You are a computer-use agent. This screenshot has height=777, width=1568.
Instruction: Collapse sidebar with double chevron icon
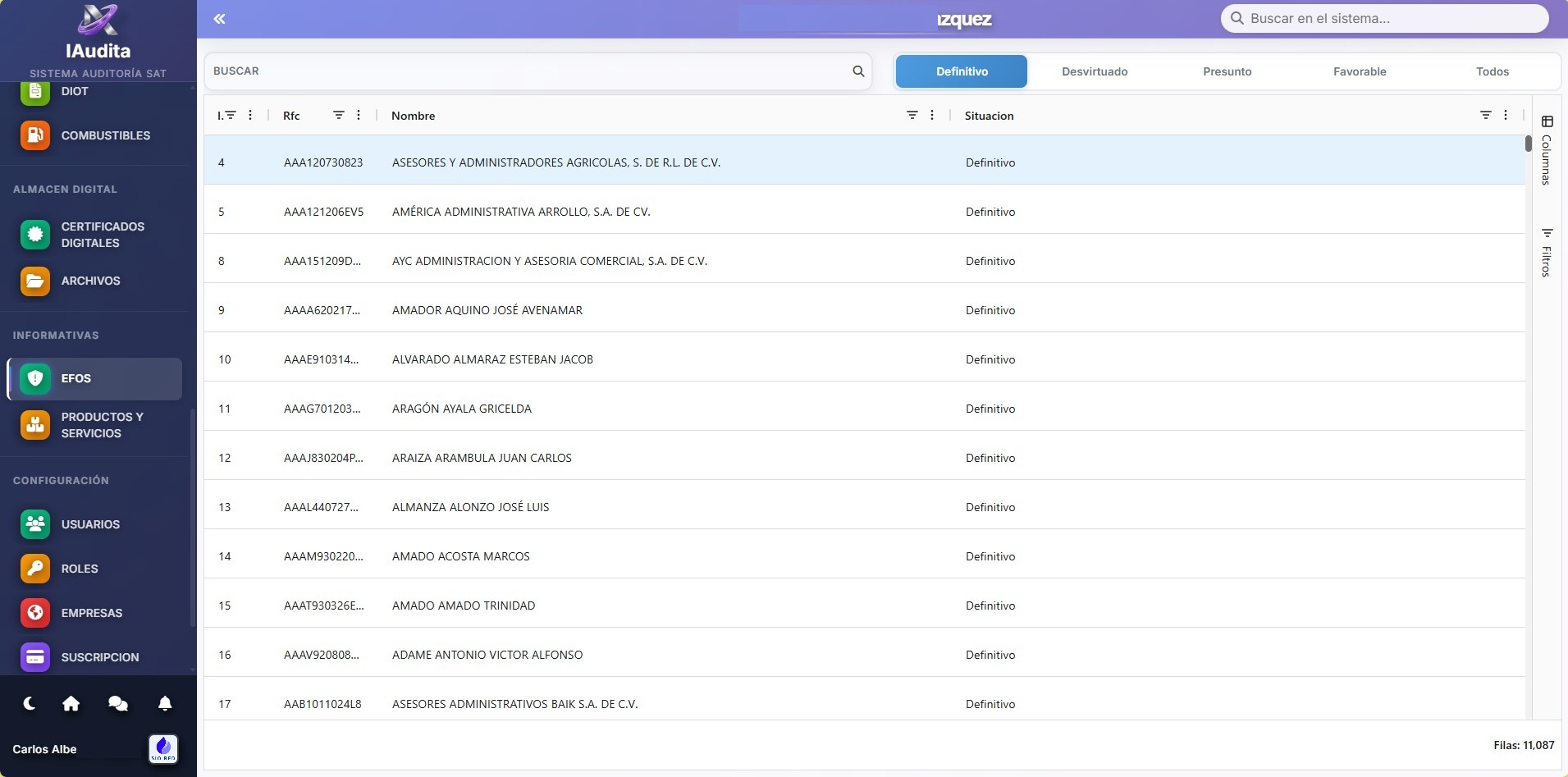219,19
